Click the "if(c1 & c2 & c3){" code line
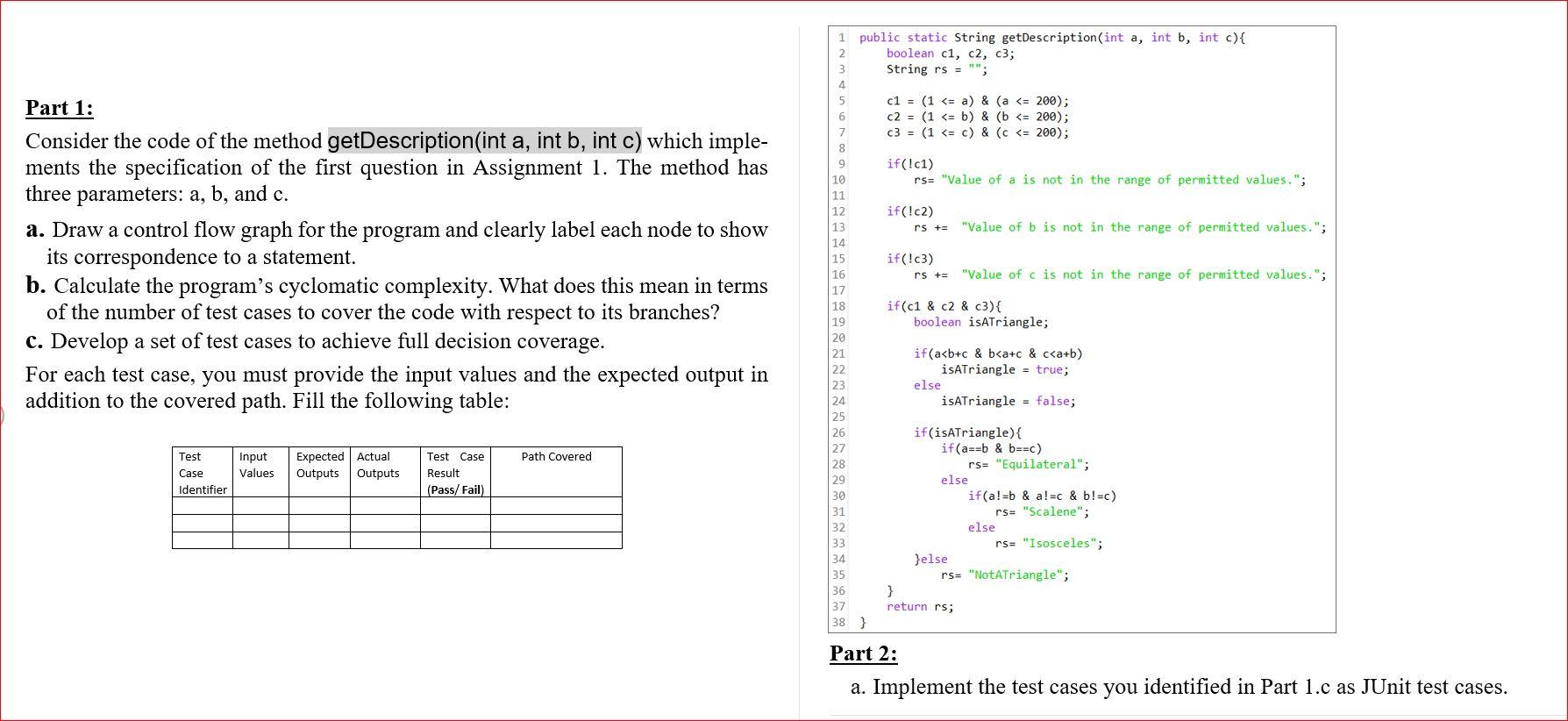 pyautogui.click(x=944, y=306)
